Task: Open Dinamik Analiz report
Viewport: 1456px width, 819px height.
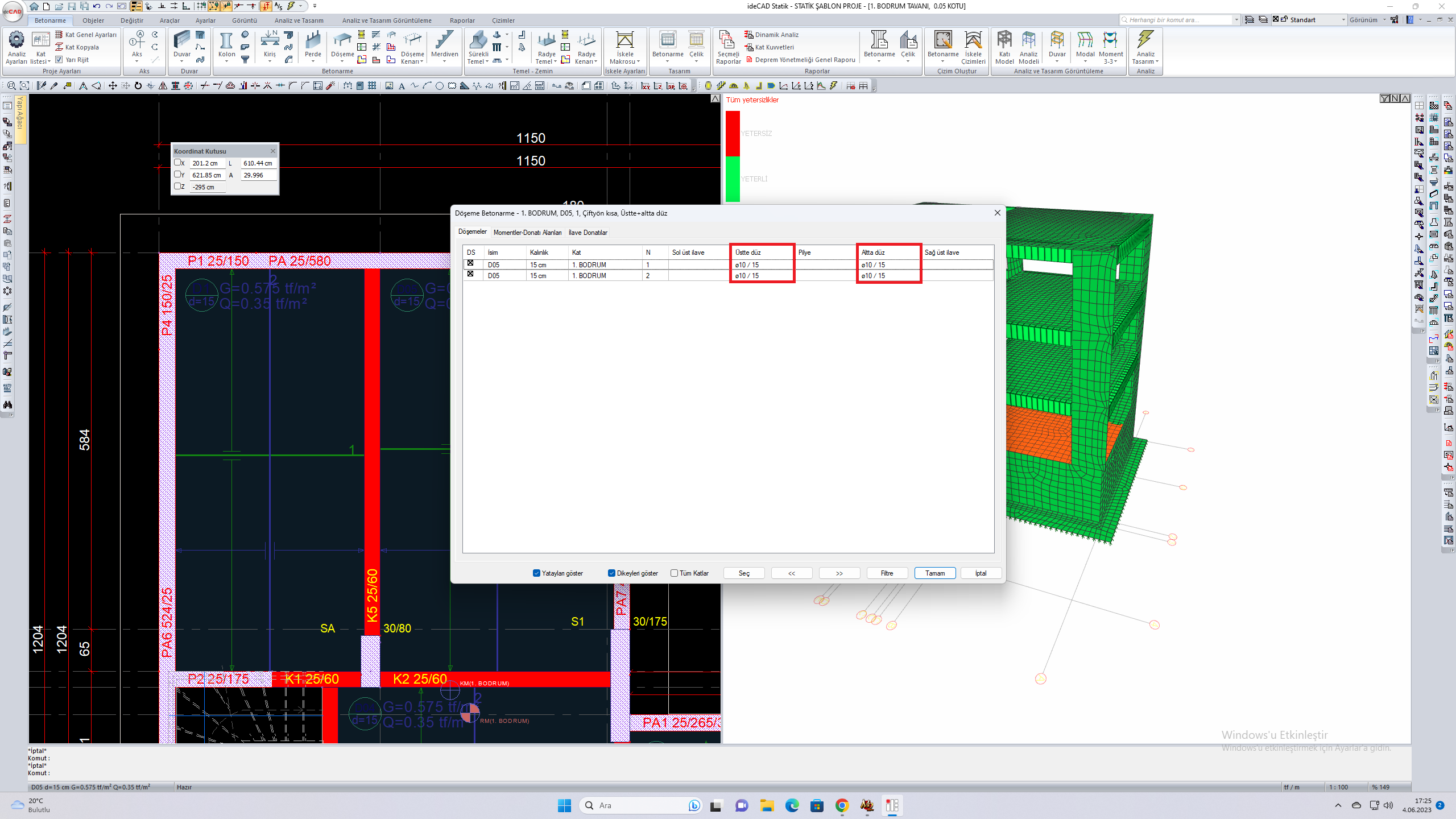Action: point(771,35)
